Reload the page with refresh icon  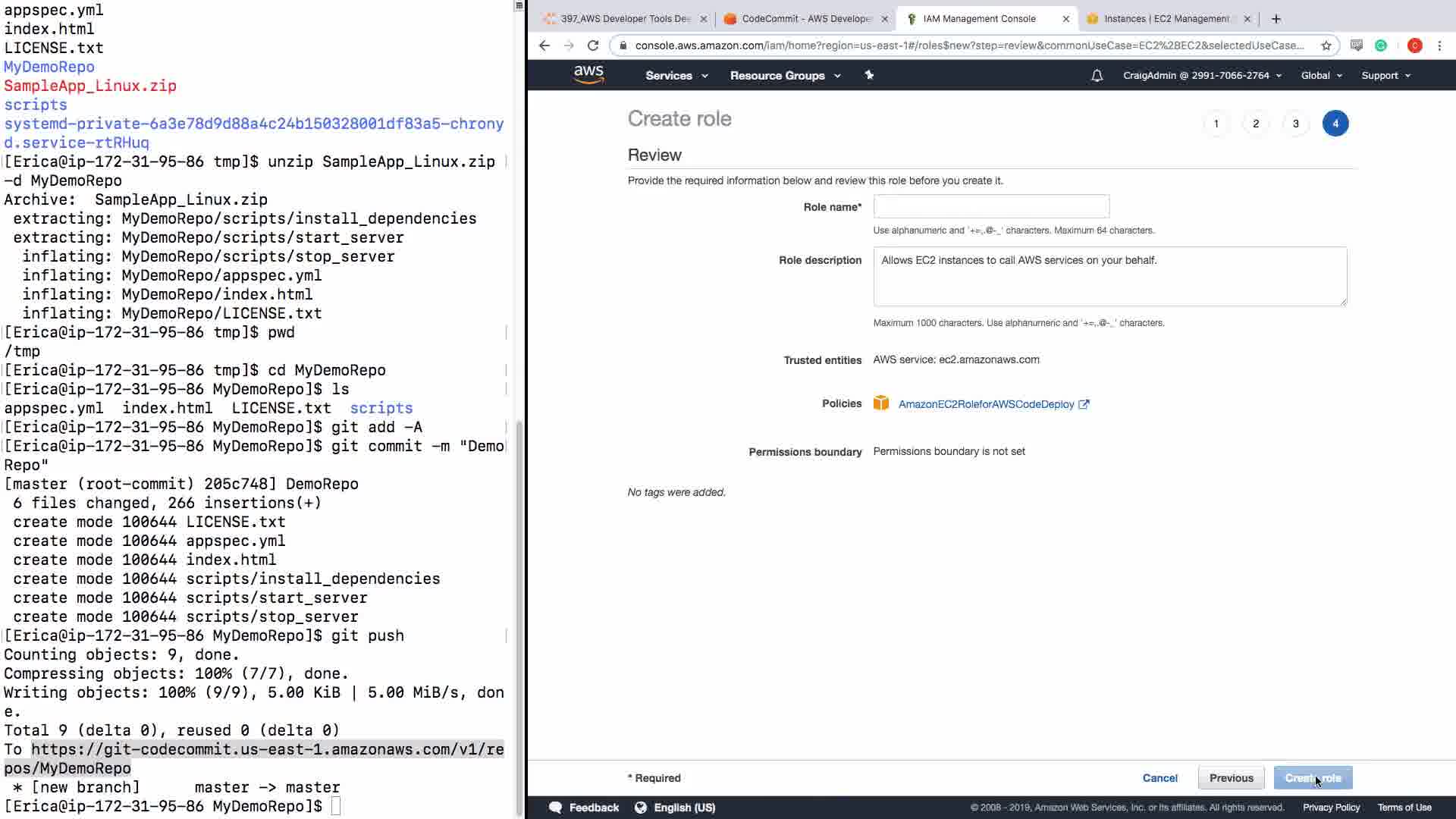(593, 45)
